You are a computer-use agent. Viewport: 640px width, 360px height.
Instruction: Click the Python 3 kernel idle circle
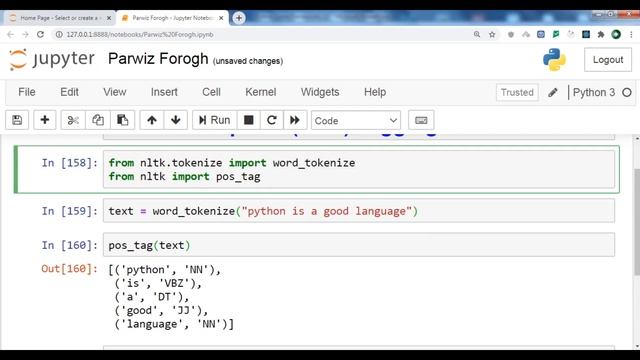(627, 93)
